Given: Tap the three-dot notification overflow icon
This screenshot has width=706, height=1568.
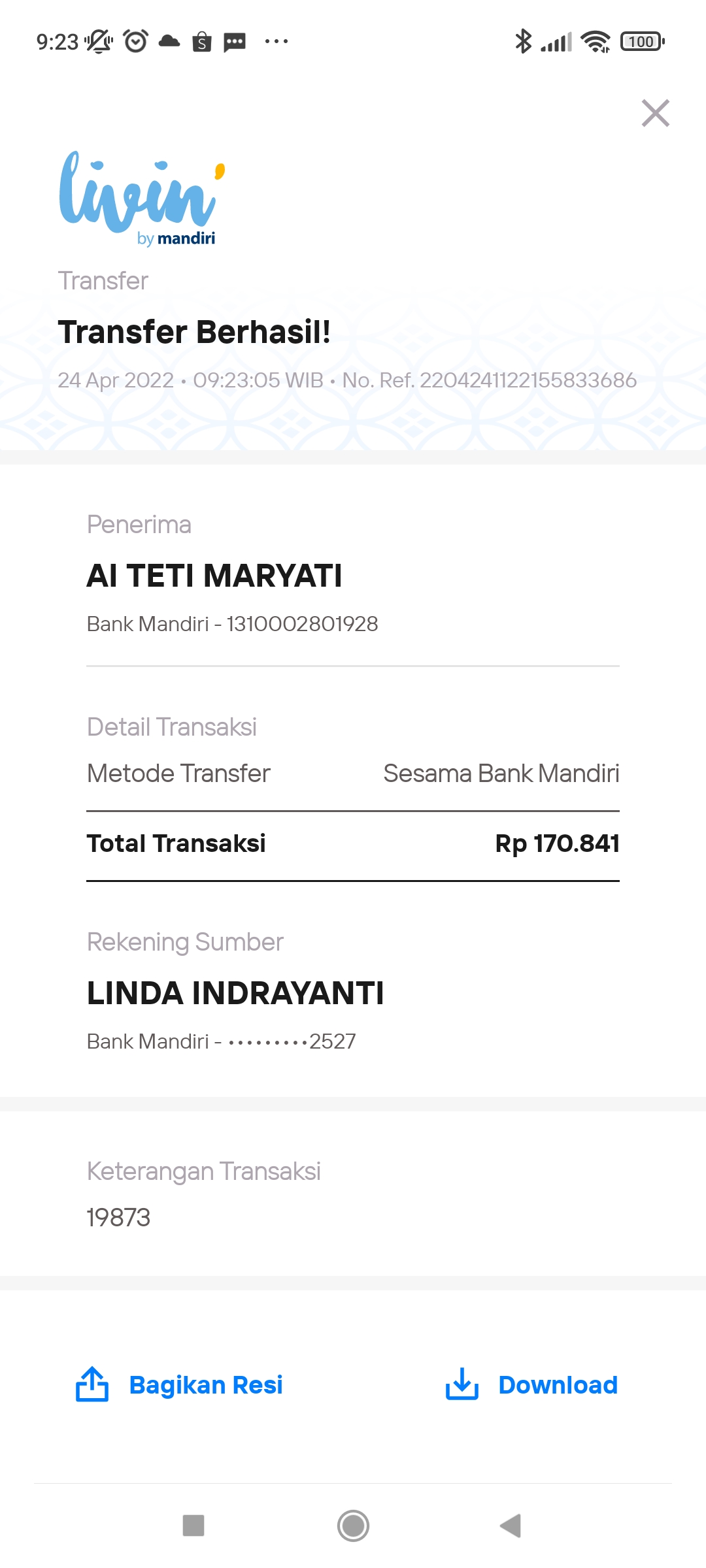Looking at the screenshot, I should 277,41.
